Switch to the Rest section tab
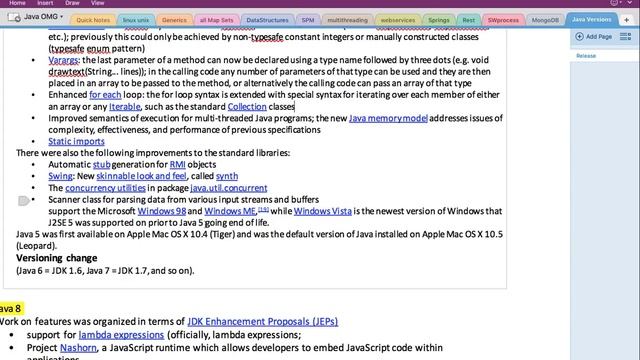Viewport: 640px width, 360px height. (x=469, y=20)
